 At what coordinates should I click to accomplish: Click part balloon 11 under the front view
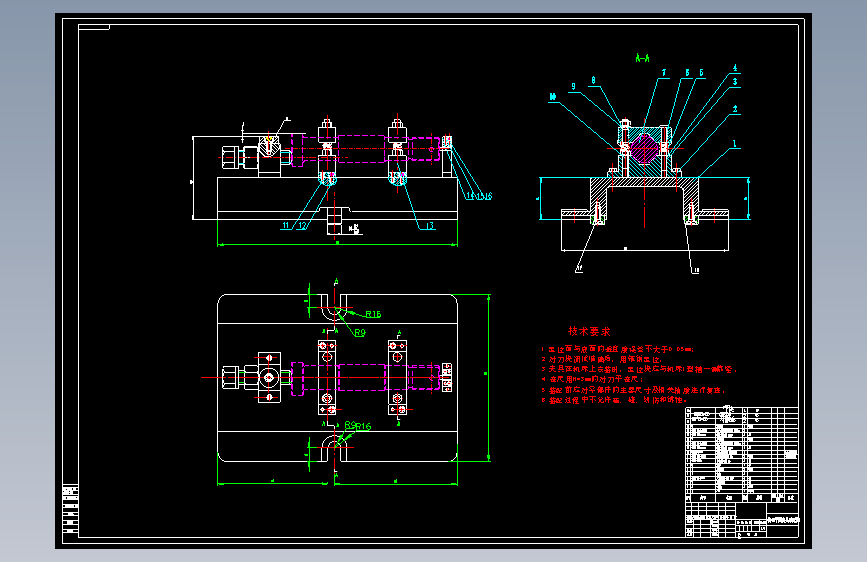pyautogui.click(x=286, y=226)
